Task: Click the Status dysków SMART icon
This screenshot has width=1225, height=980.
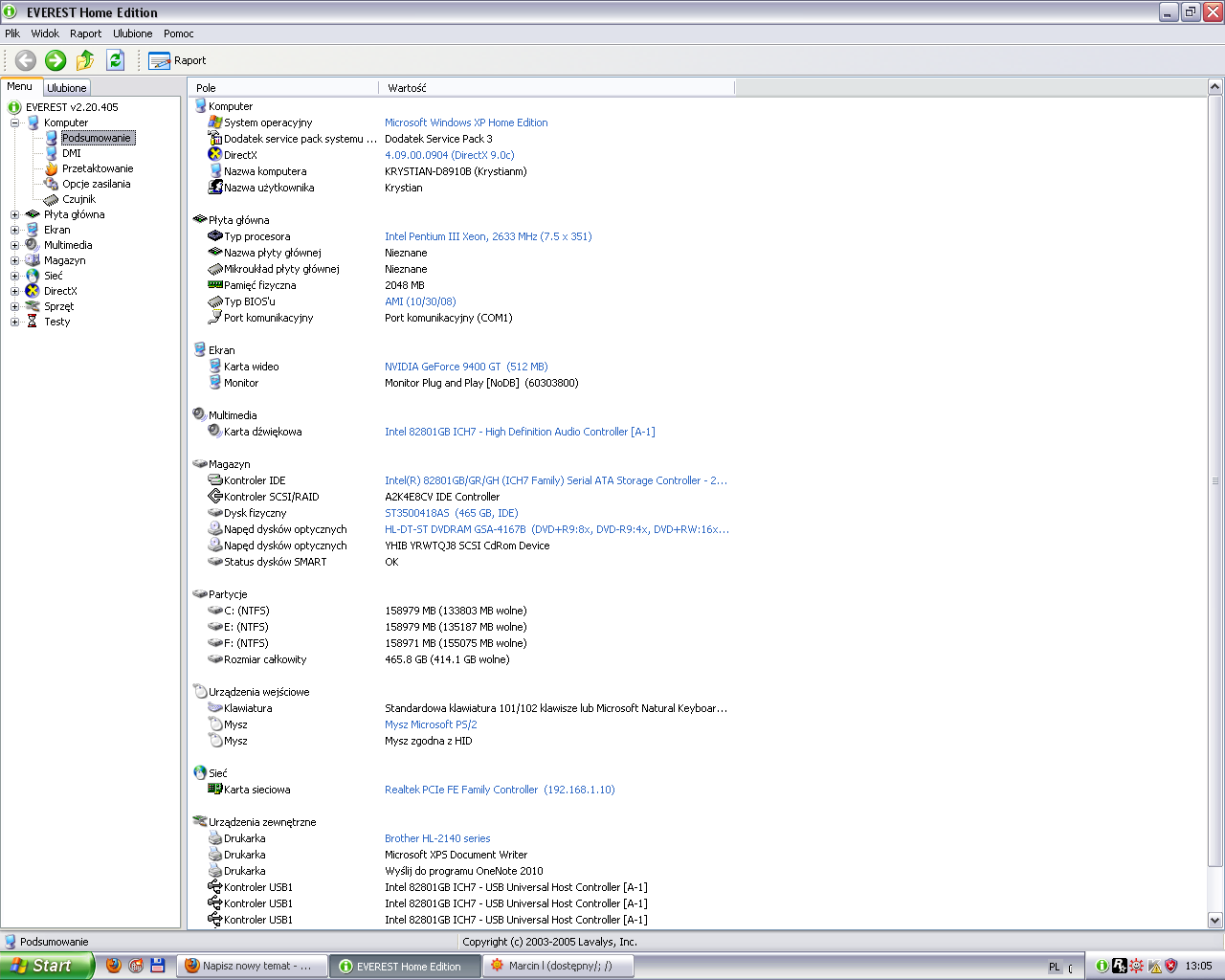Action: click(215, 562)
